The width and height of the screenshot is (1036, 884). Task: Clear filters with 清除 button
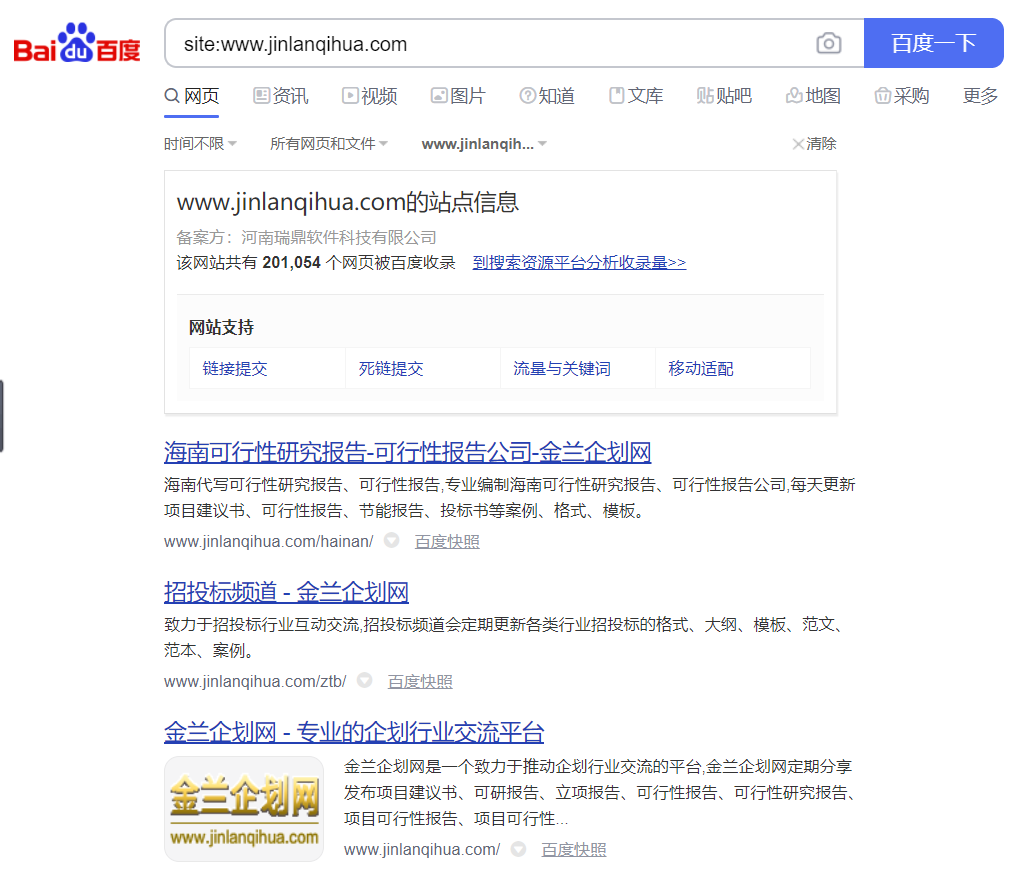815,143
